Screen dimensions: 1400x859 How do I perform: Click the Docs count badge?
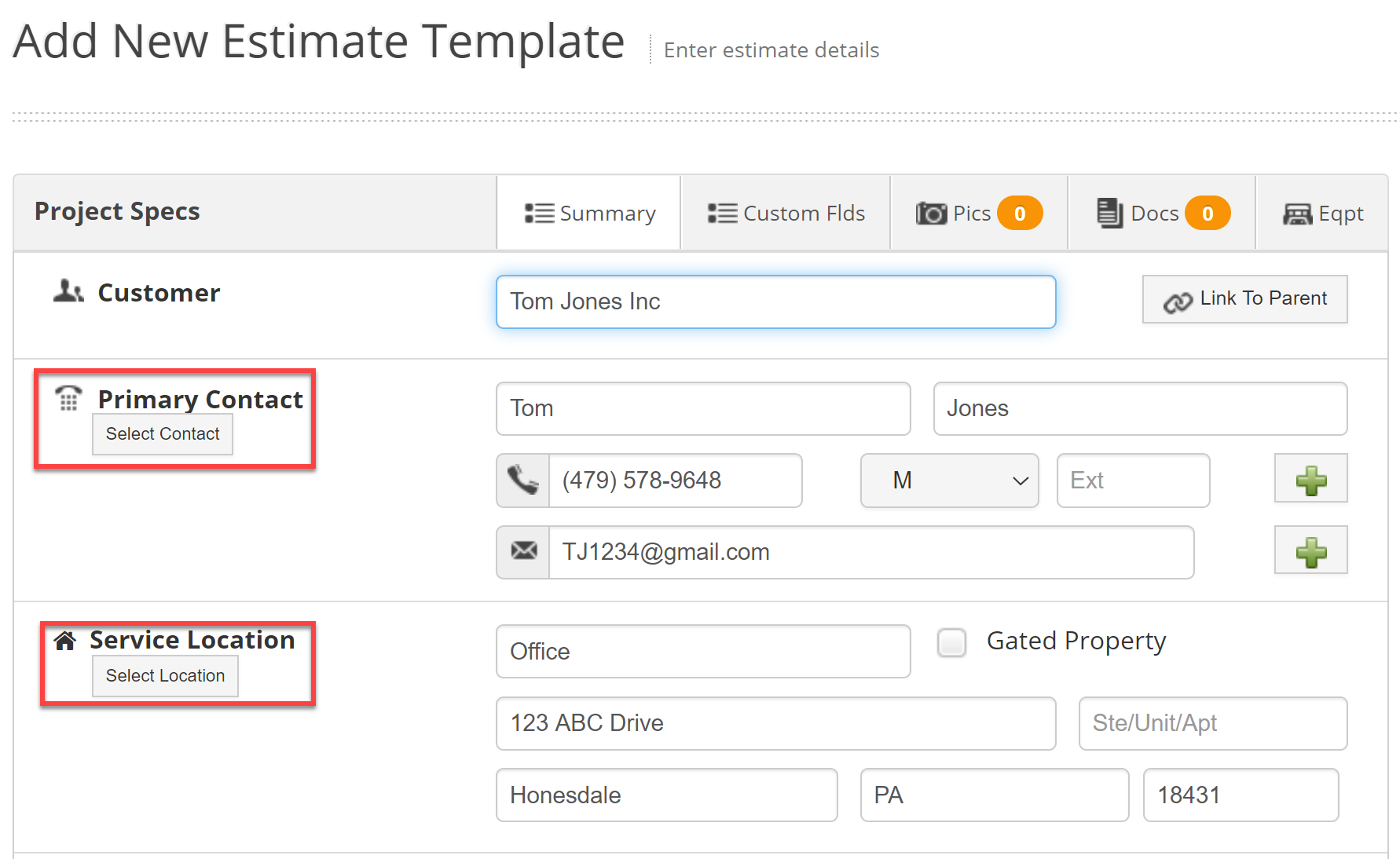(1208, 214)
